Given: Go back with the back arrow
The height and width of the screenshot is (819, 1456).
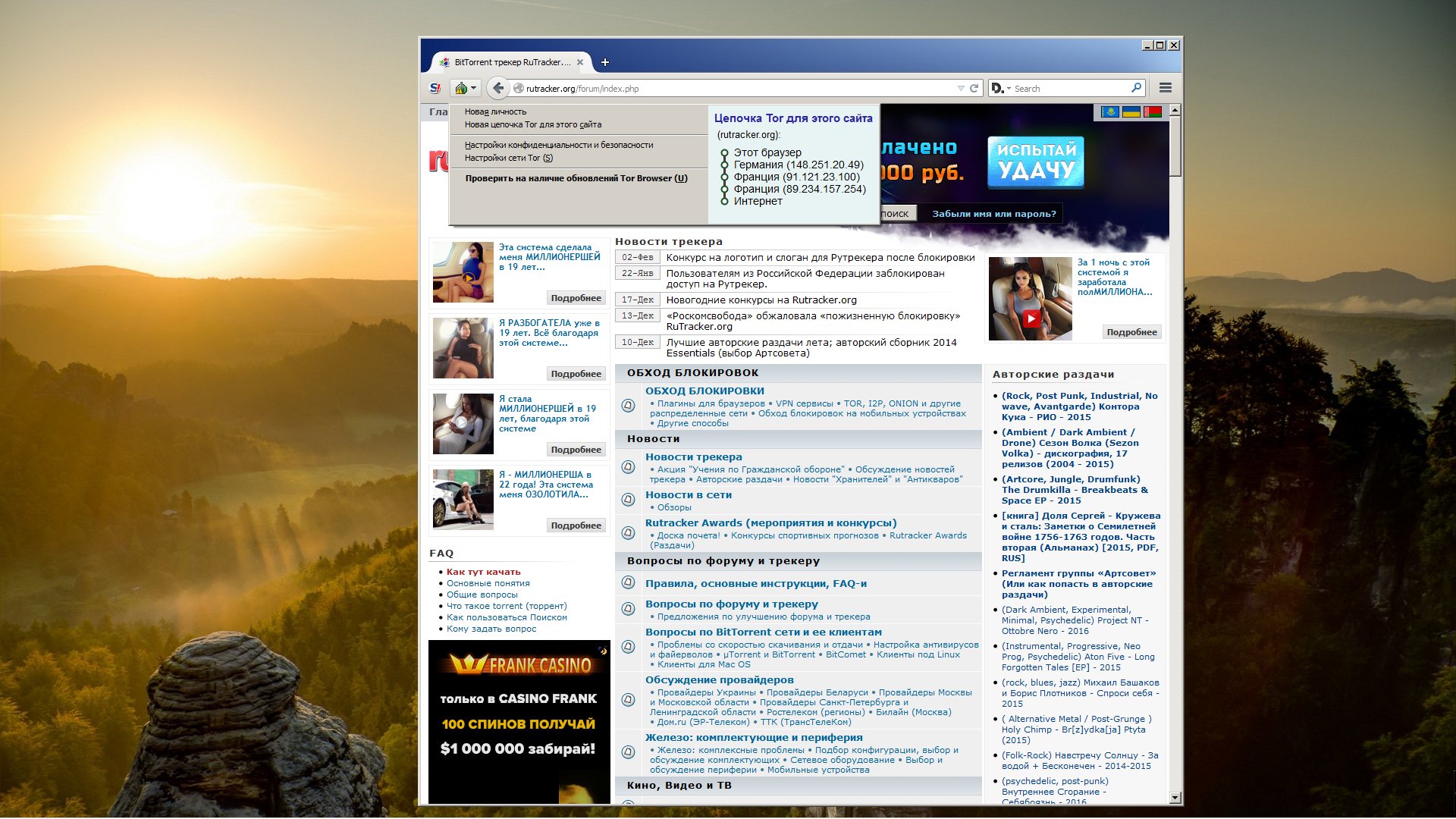Looking at the screenshot, I should (x=497, y=89).
